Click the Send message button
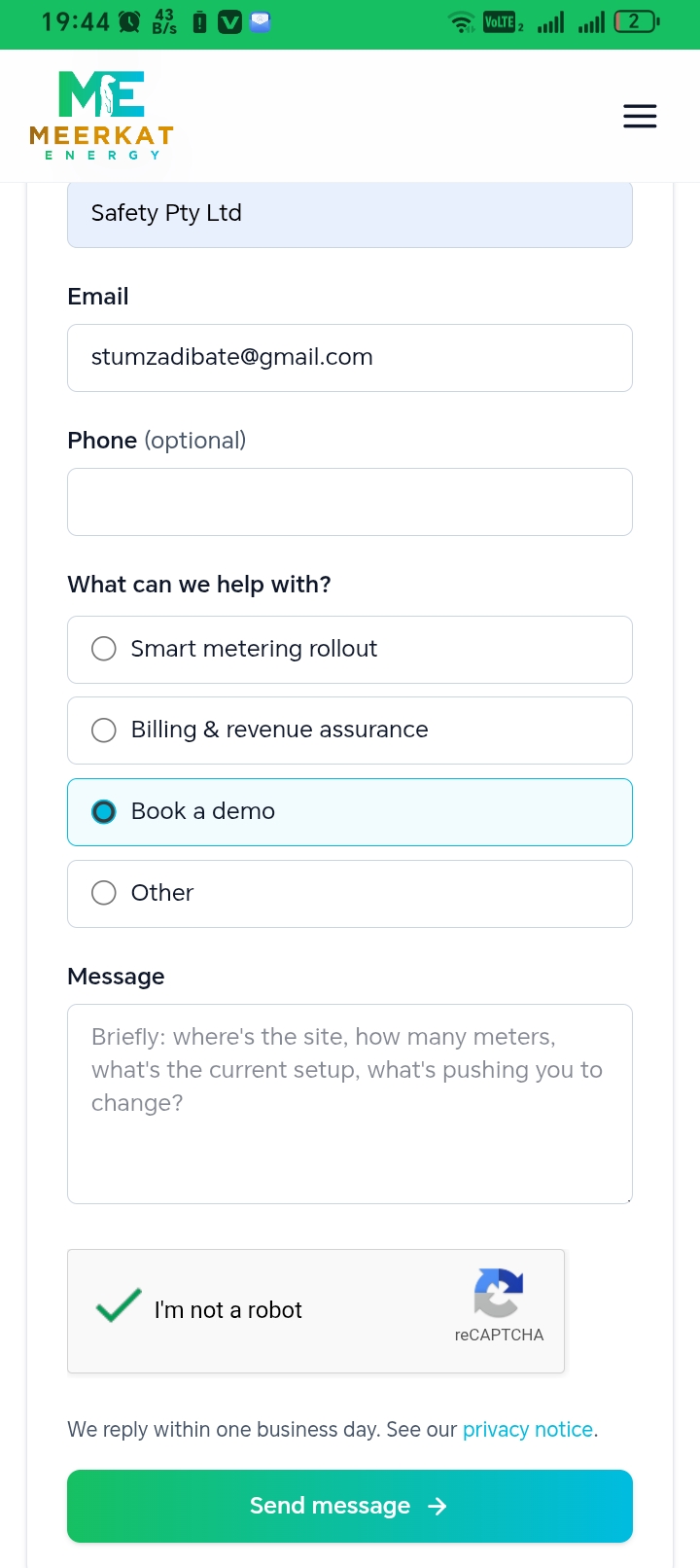Image resolution: width=700 pixels, height=1568 pixels. click(350, 1506)
